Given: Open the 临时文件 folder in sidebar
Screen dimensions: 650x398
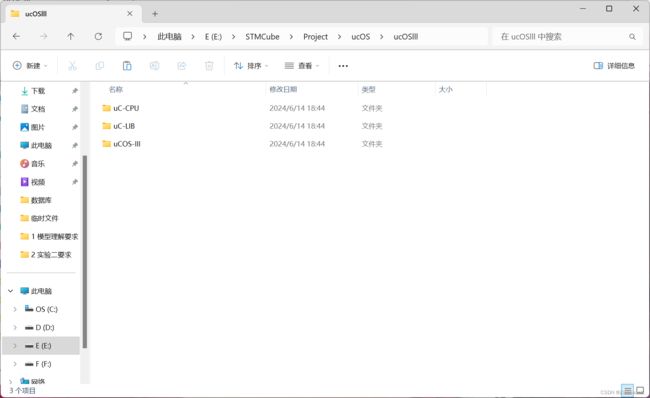Looking at the screenshot, I should 44,218.
